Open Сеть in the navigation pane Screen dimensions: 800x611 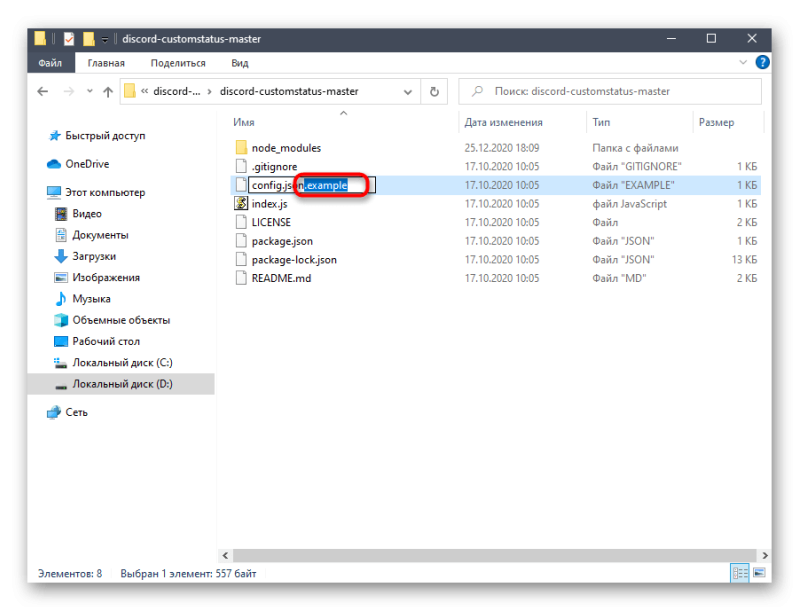pos(77,412)
